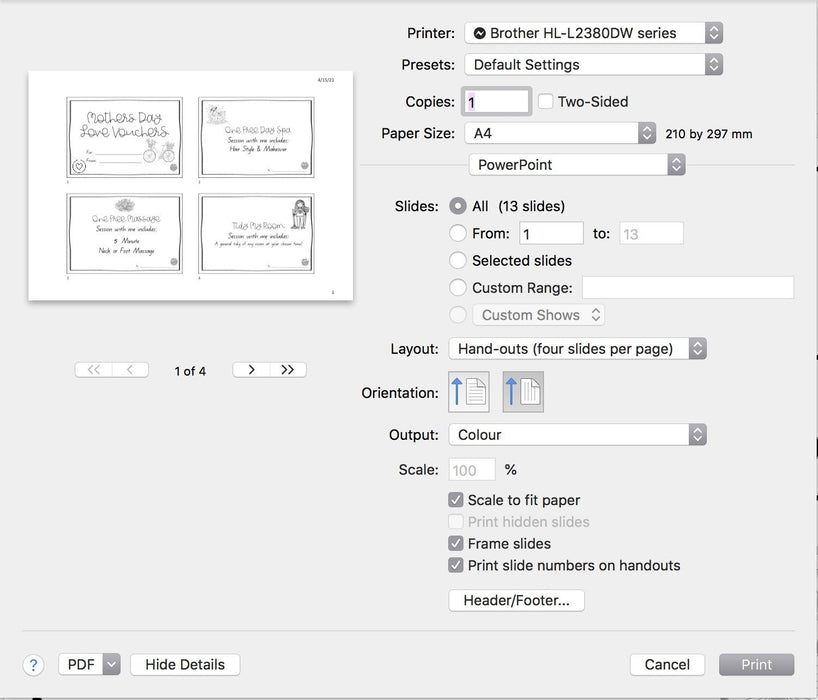The height and width of the screenshot is (700, 818).
Task: Disable Frame slides option
Action: (457, 544)
